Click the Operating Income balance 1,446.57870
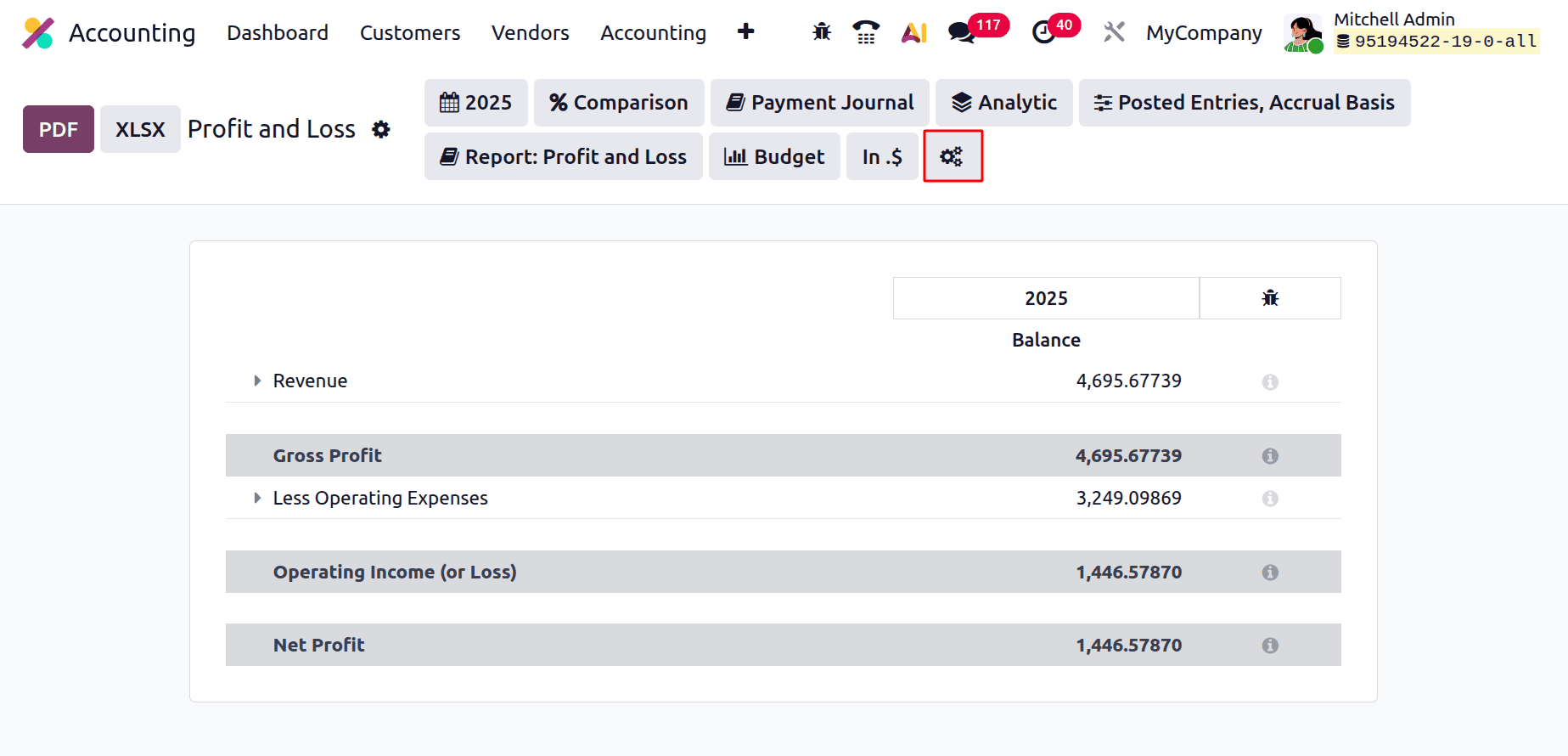Image resolution: width=1568 pixels, height=756 pixels. point(1128,572)
